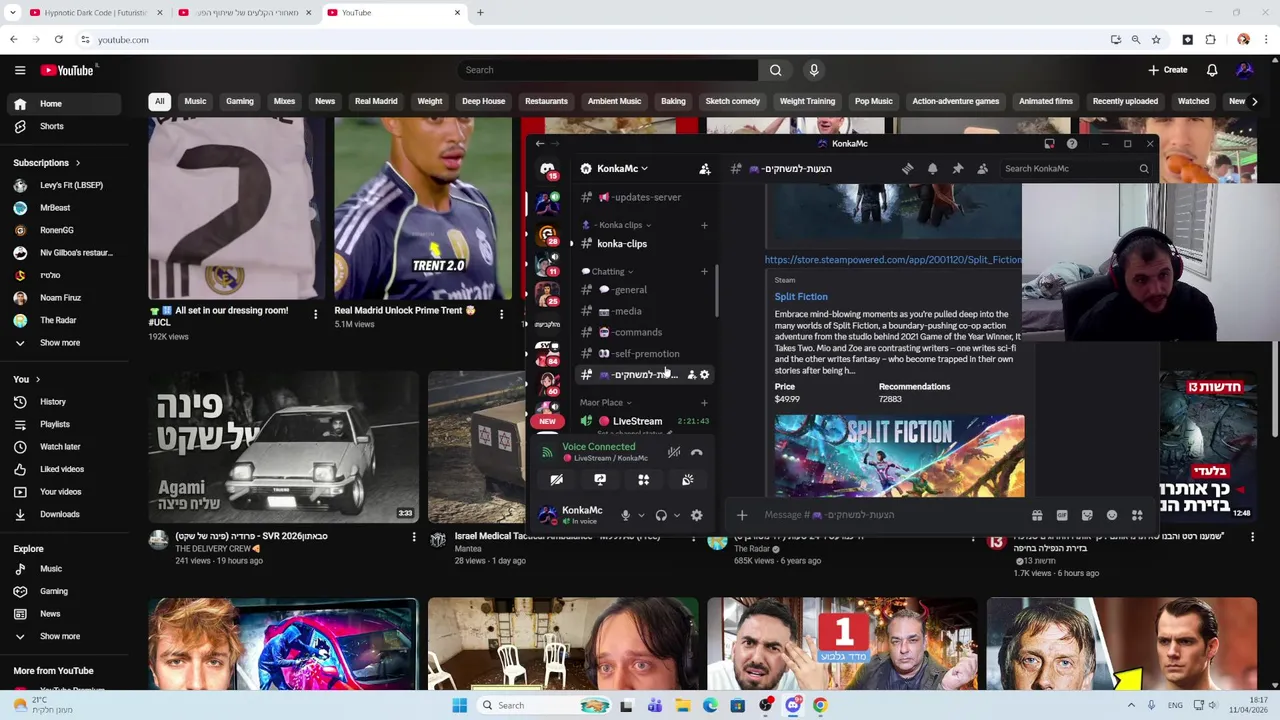Viewport: 1280px width, 720px height.
Task: Share your screen in Discord voice panel
Action: pos(600,480)
